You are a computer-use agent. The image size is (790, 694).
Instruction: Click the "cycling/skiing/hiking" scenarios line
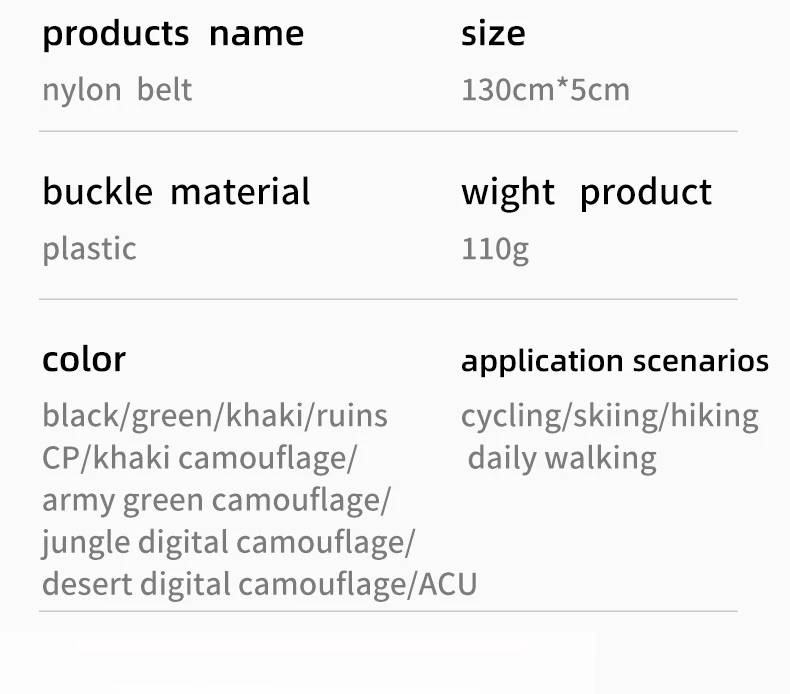tap(609, 415)
